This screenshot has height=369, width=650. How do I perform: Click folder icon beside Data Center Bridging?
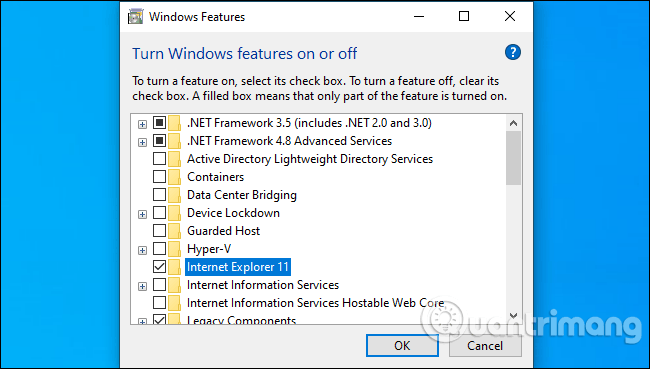(x=175, y=195)
